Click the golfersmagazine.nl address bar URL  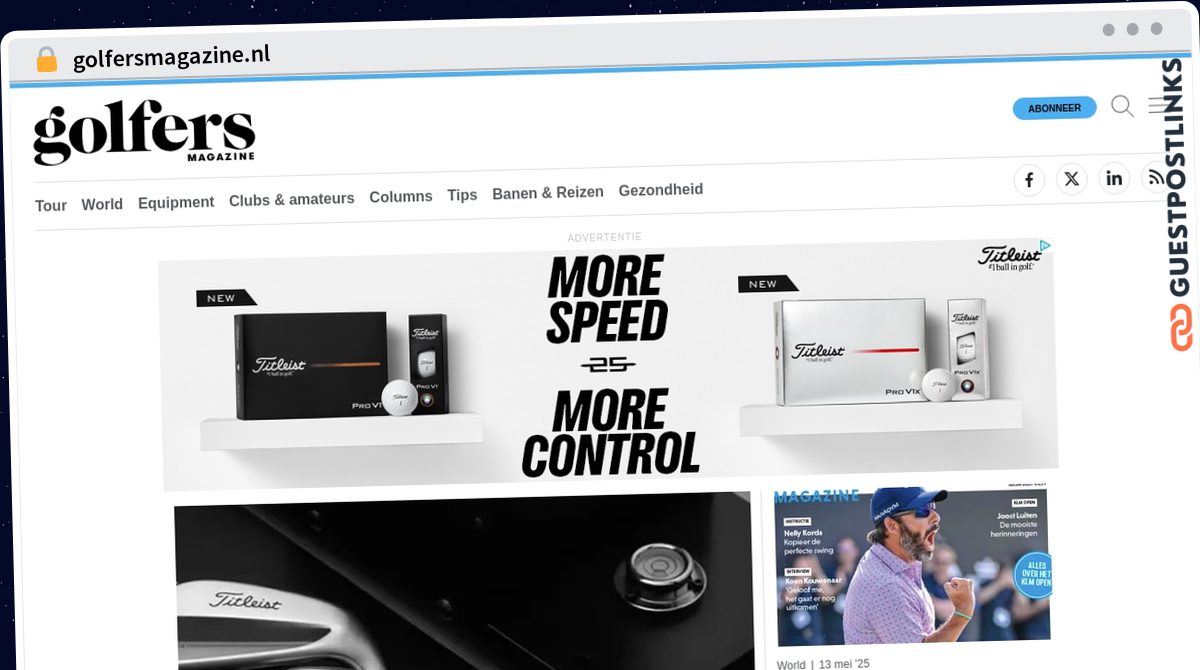click(172, 57)
